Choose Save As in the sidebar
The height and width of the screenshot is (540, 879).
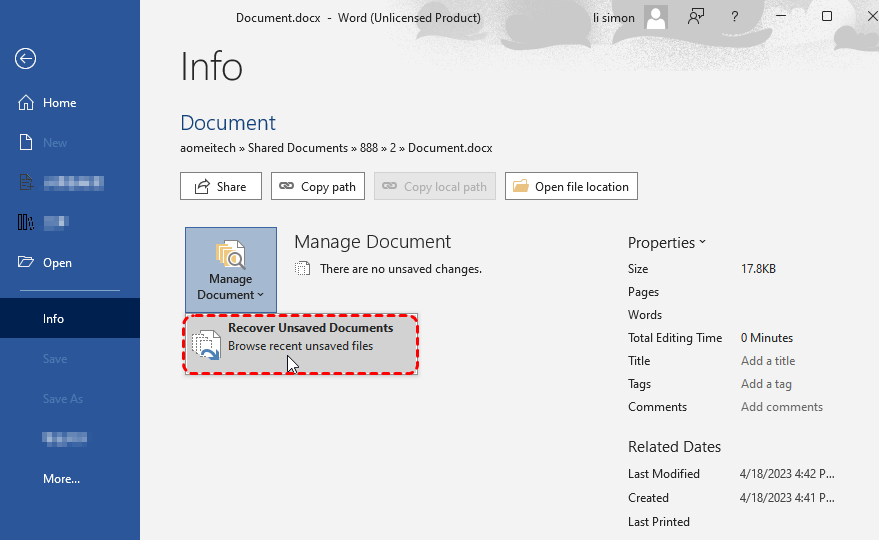[70, 398]
